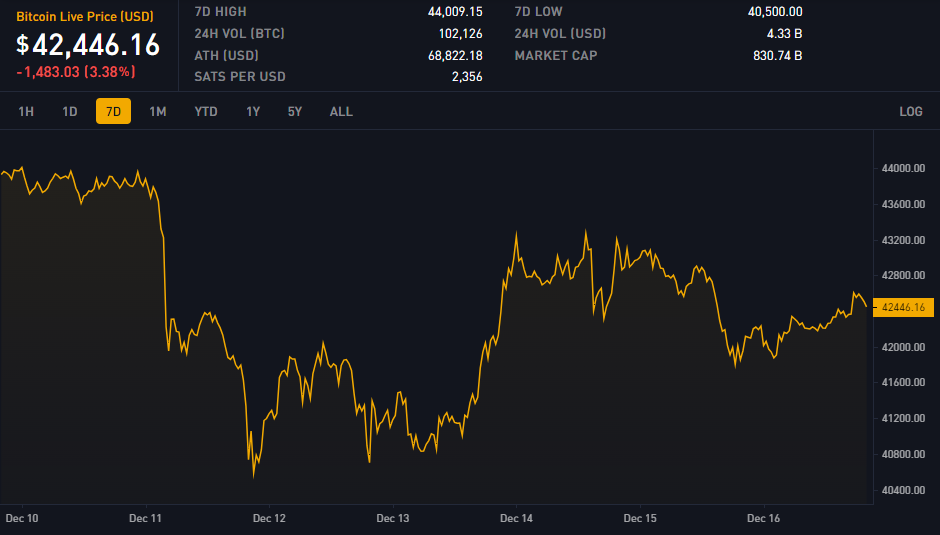Toggle LOG scale on the chart
The width and height of the screenshot is (940, 535).
pos(910,111)
